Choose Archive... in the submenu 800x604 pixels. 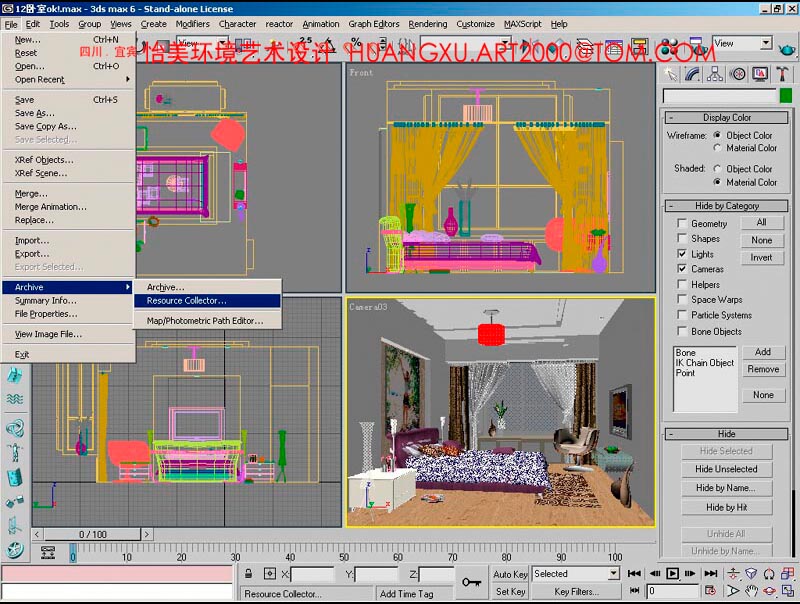click(207, 287)
